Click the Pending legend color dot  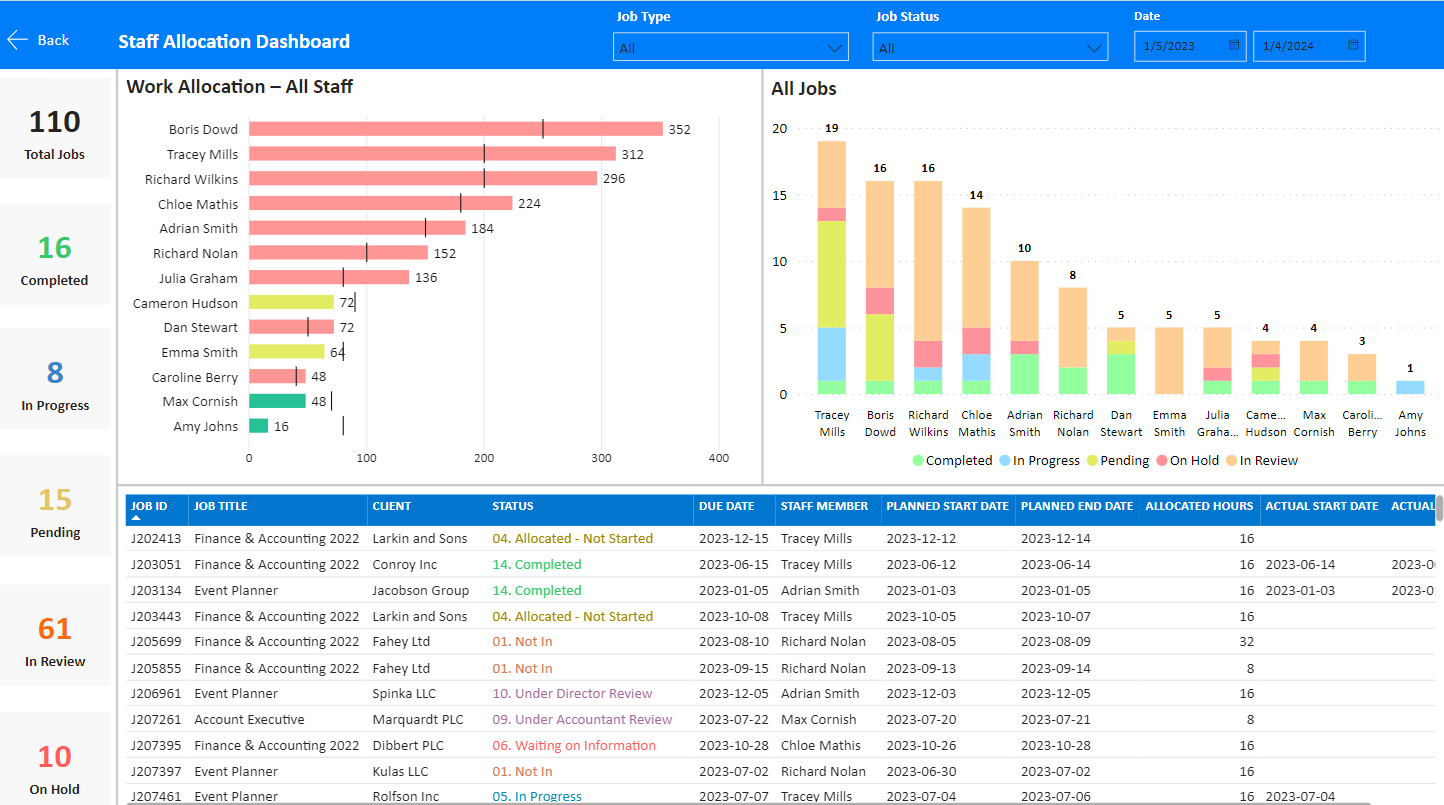pos(1091,461)
